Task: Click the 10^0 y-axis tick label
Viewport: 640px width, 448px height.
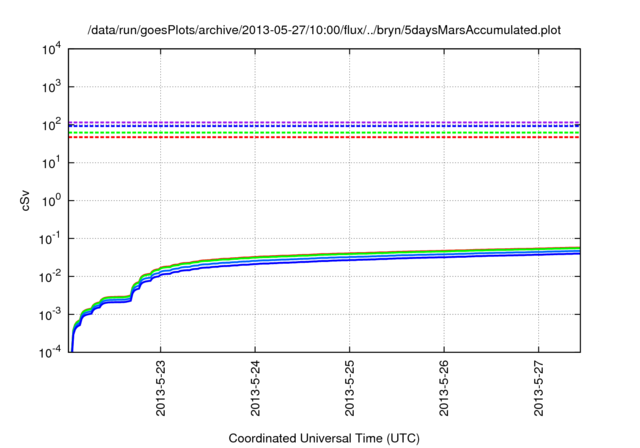Action: click(x=51, y=200)
